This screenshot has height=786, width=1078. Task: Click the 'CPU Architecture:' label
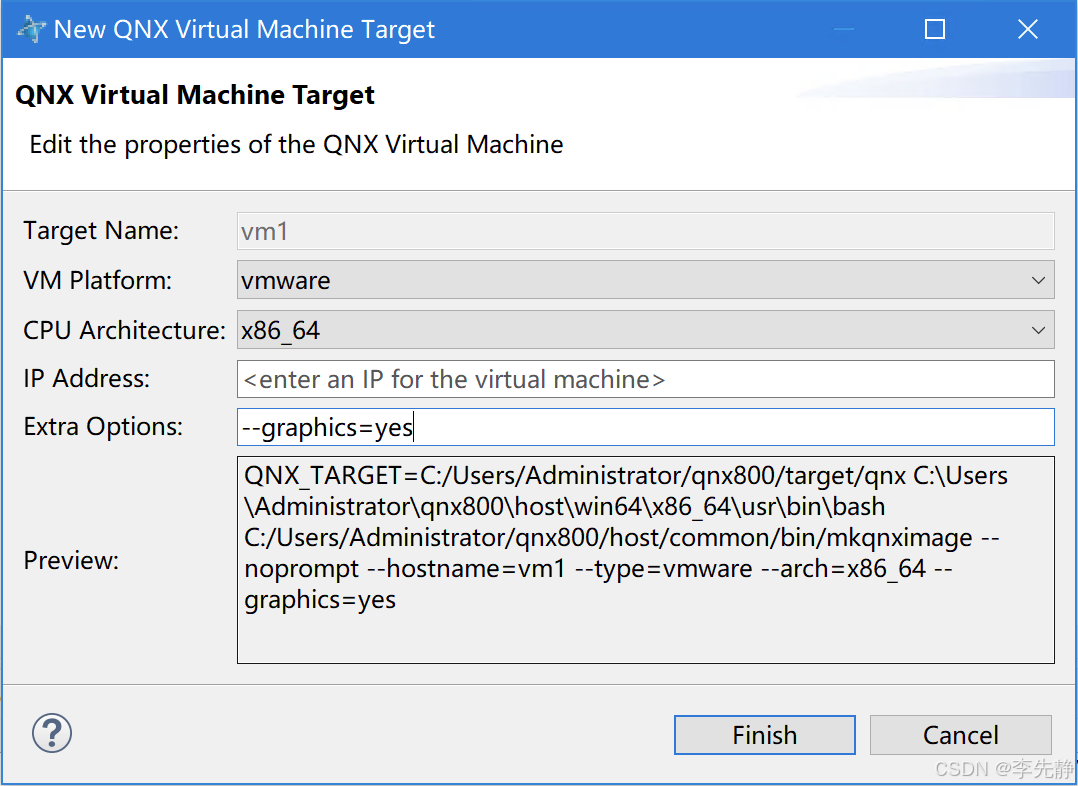click(x=124, y=331)
